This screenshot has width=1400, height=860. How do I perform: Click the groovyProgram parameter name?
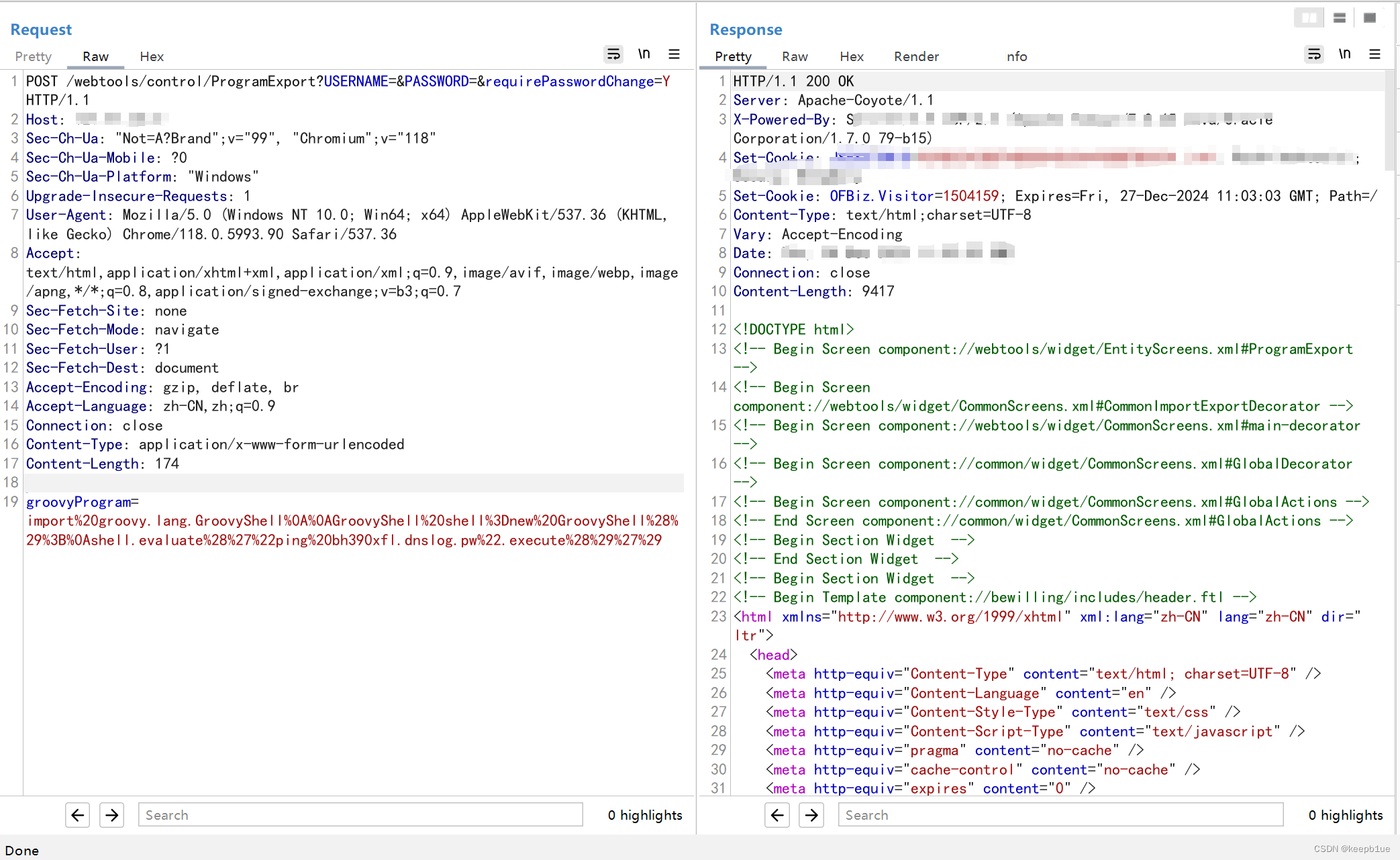point(79,502)
